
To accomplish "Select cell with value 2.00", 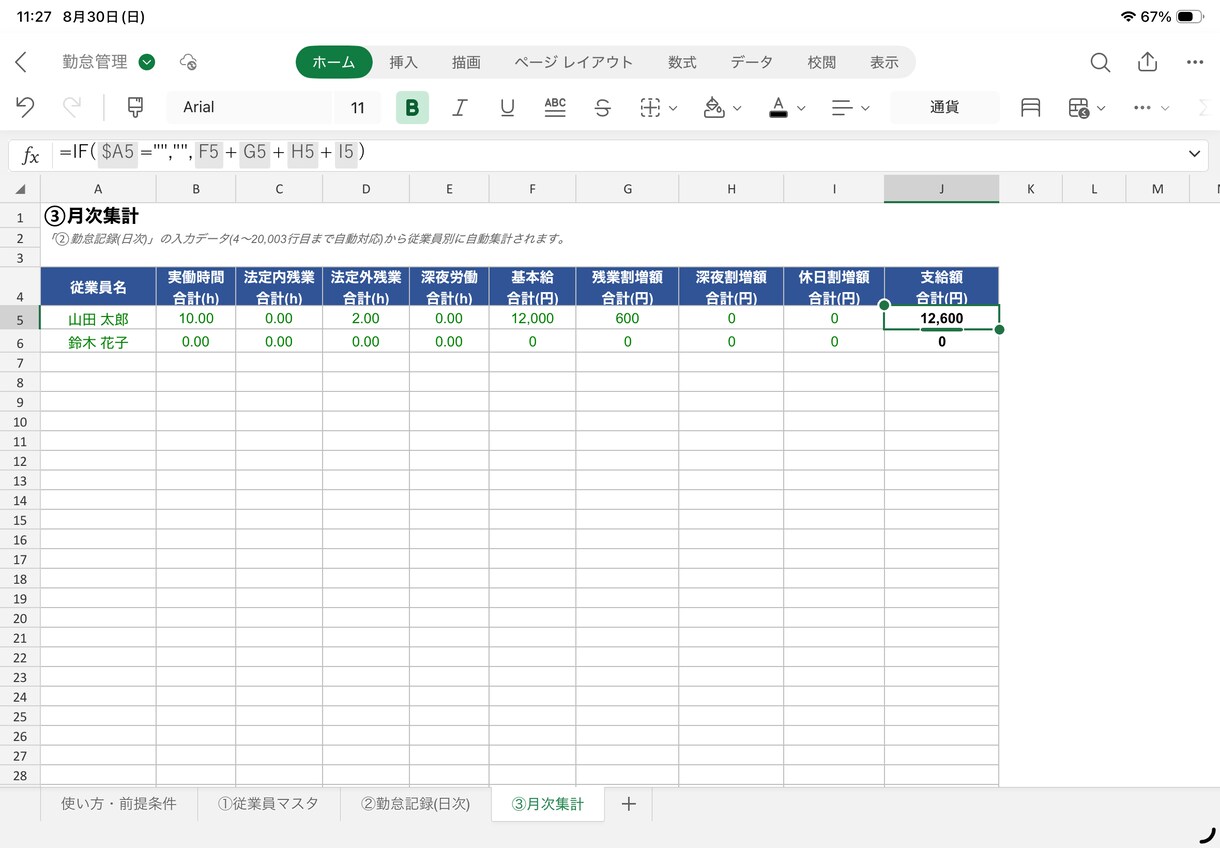I will pos(366,319).
